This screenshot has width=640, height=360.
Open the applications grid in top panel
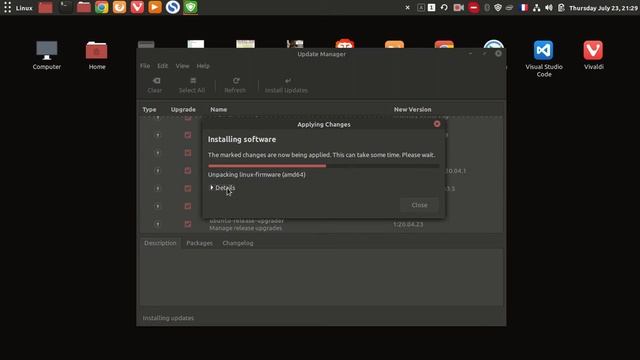coord(7,7)
